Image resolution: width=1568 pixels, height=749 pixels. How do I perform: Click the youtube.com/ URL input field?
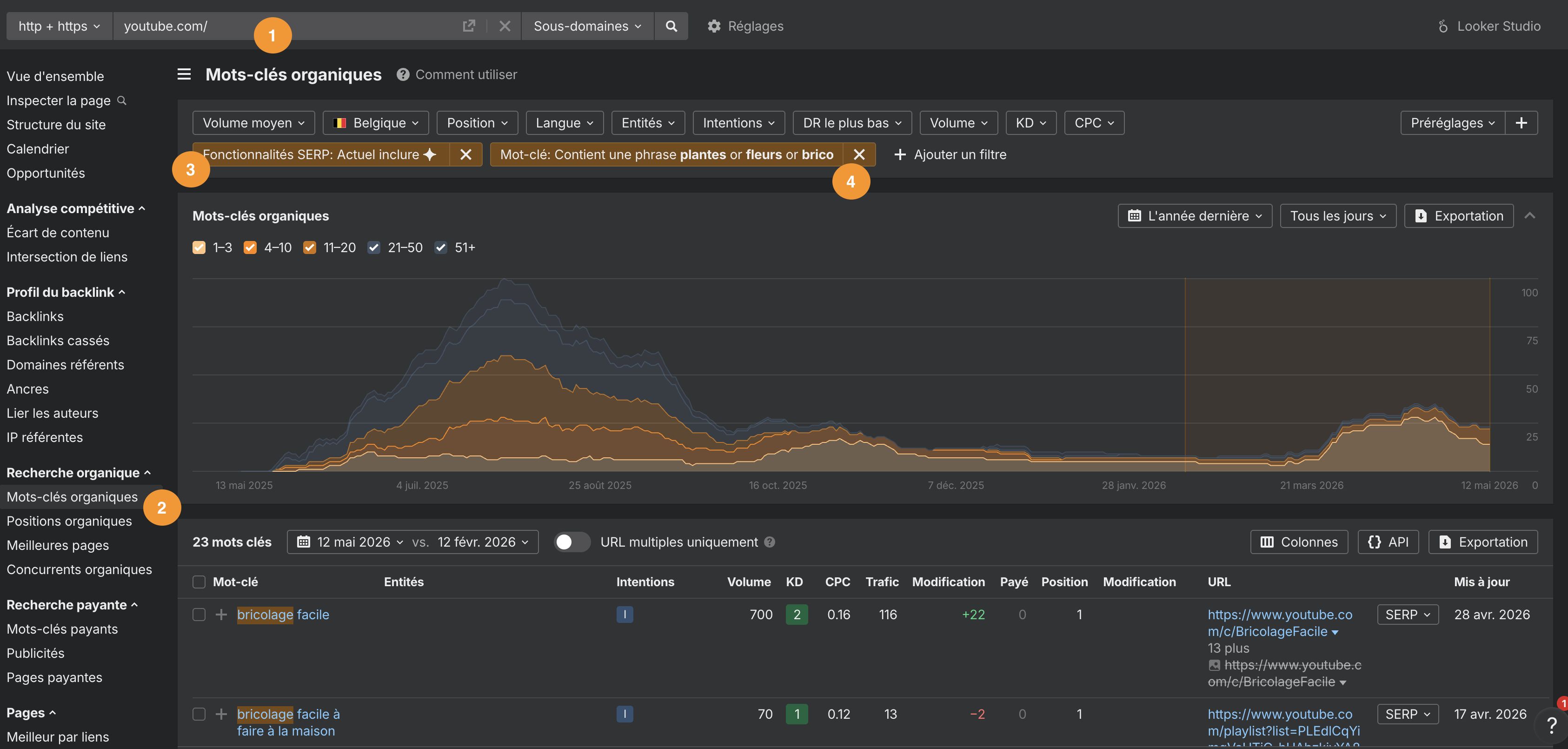pos(286,26)
